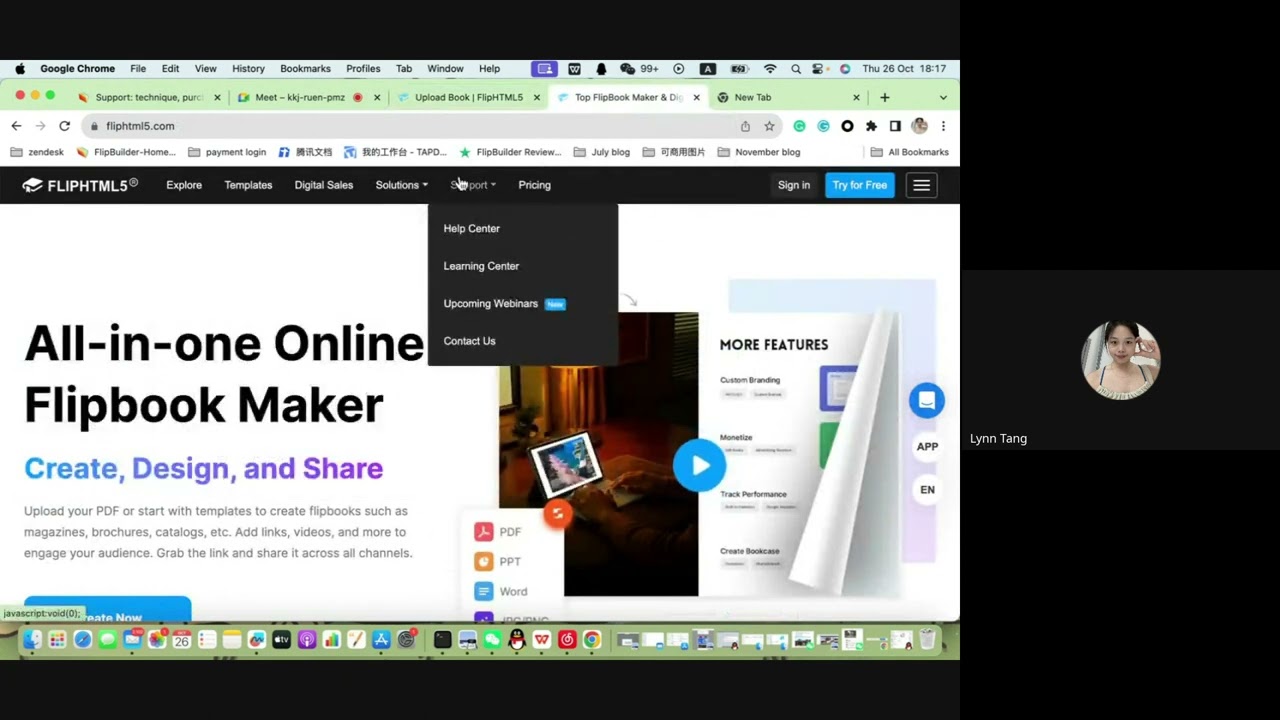Click the first green Grammarly extension icon
The image size is (1280, 720).
click(799, 126)
